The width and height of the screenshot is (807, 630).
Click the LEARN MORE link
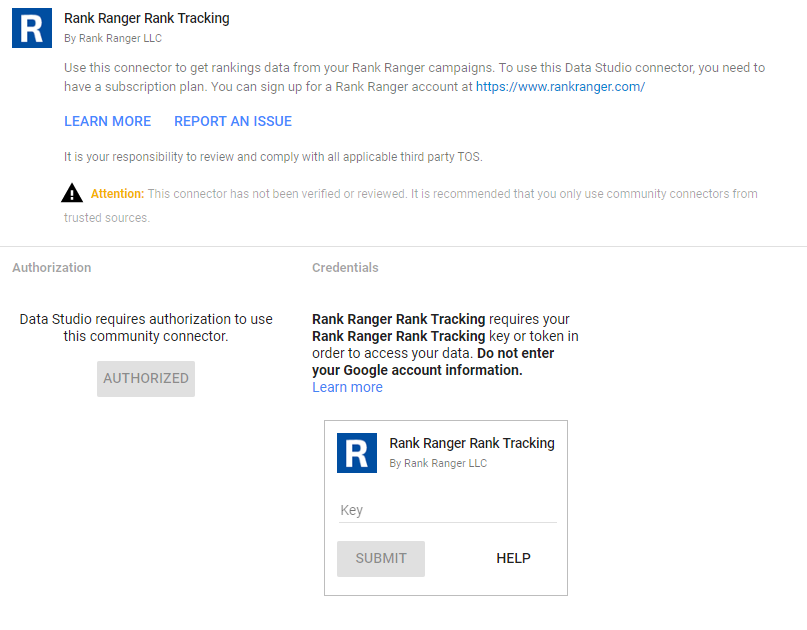[108, 121]
